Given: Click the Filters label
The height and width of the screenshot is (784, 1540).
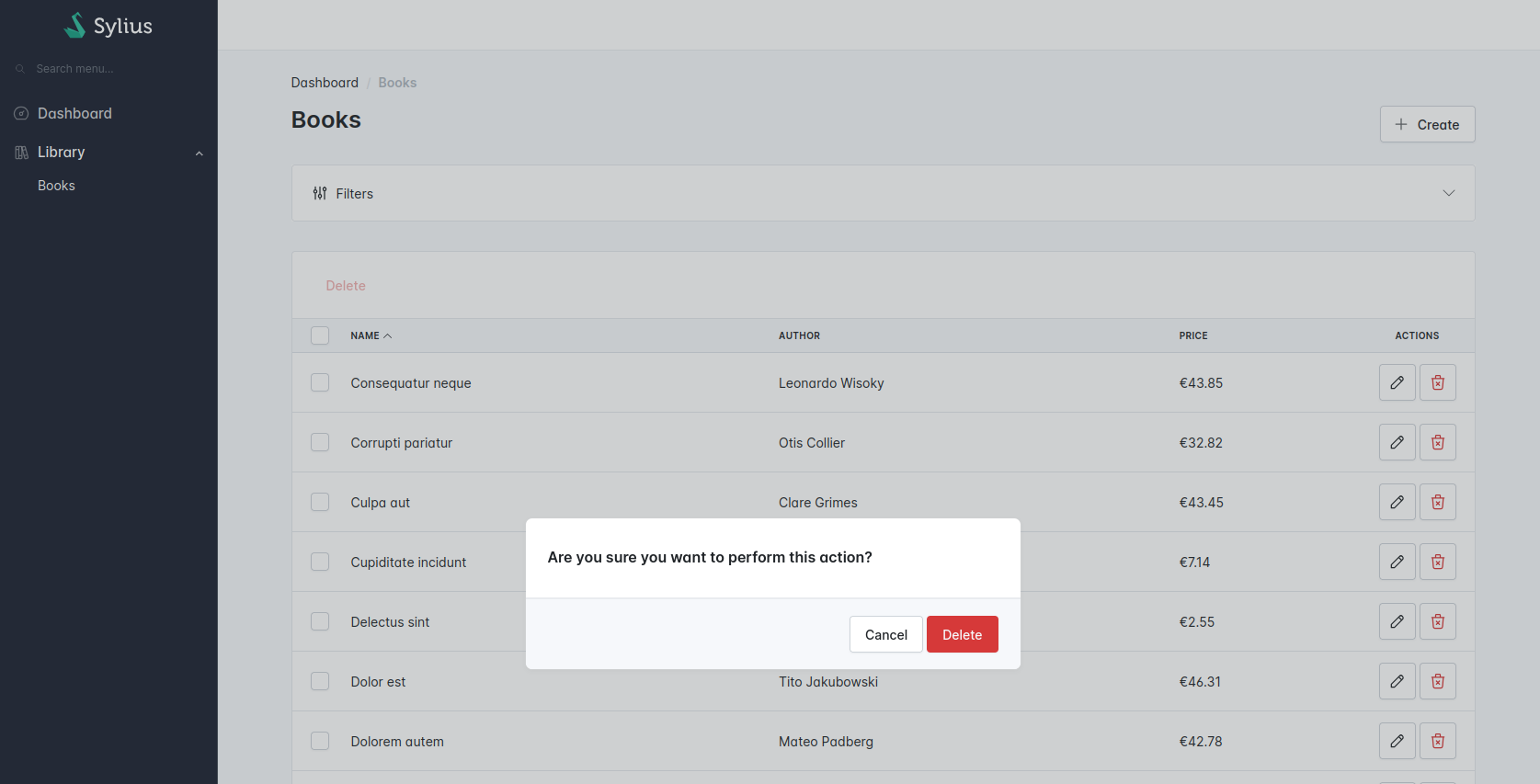Looking at the screenshot, I should pyautogui.click(x=354, y=194).
